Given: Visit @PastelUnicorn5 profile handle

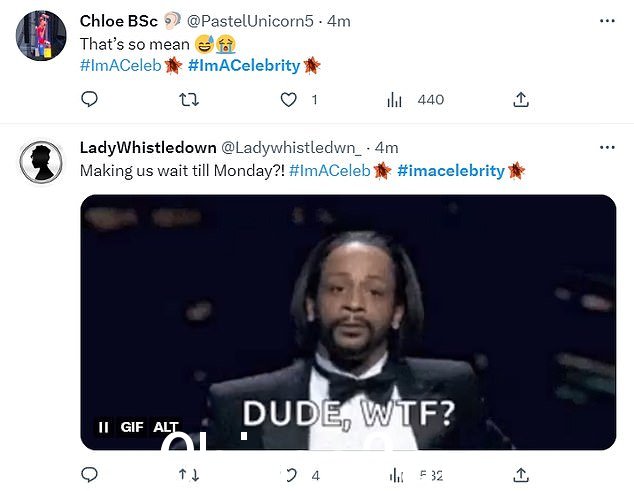Looking at the screenshot, I should pos(250,21).
